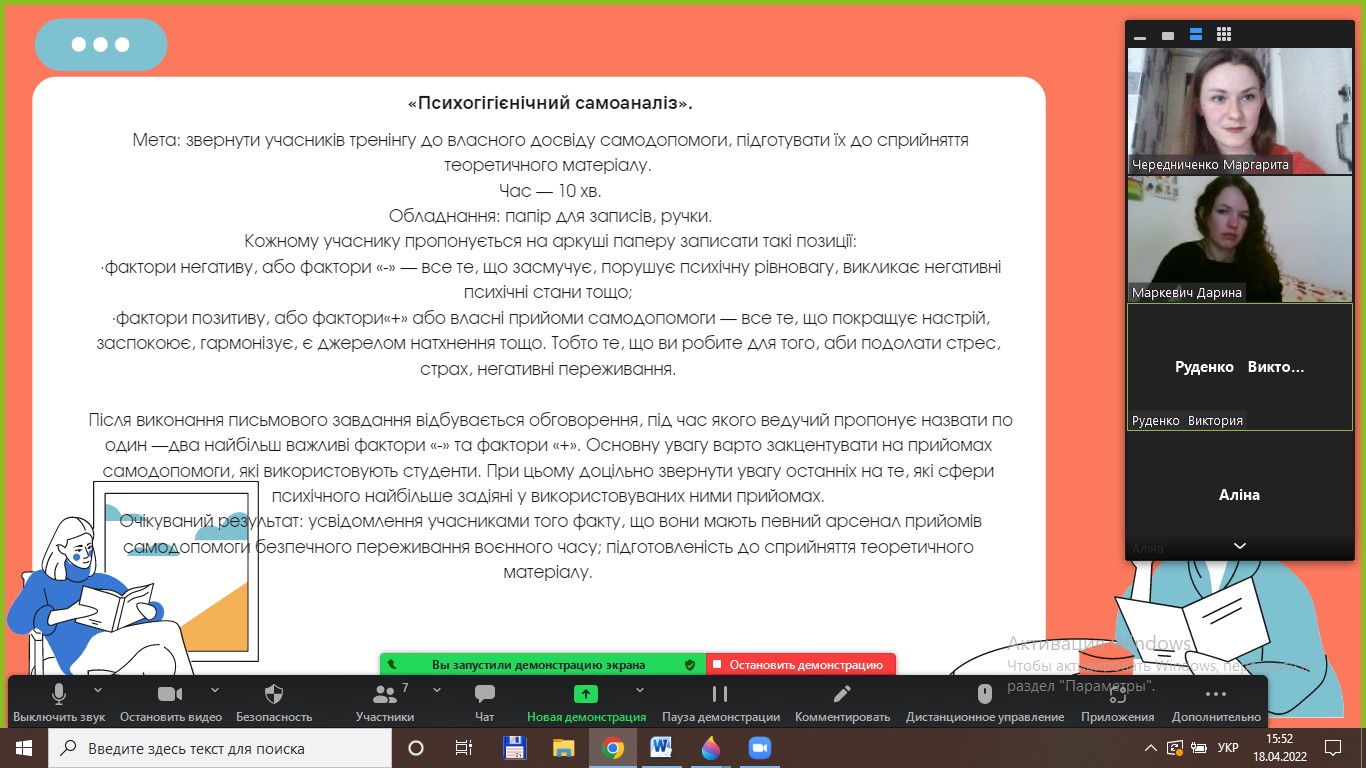Switch to Google Chrome on taskbar
Viewport: 1366px width, 768px height.
(x=613, y=748)
